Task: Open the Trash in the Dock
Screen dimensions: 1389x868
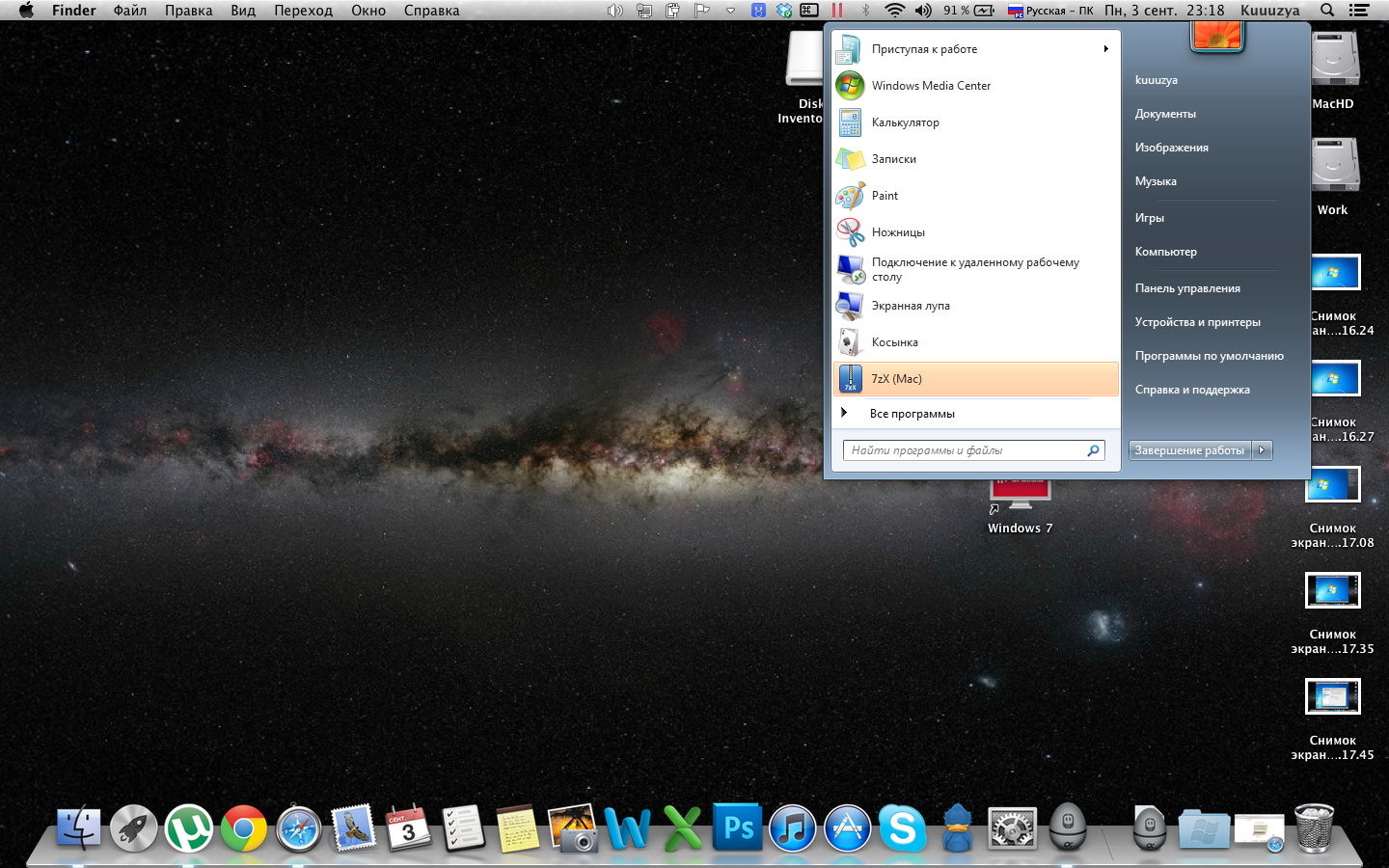Action: click(1314, 828)
